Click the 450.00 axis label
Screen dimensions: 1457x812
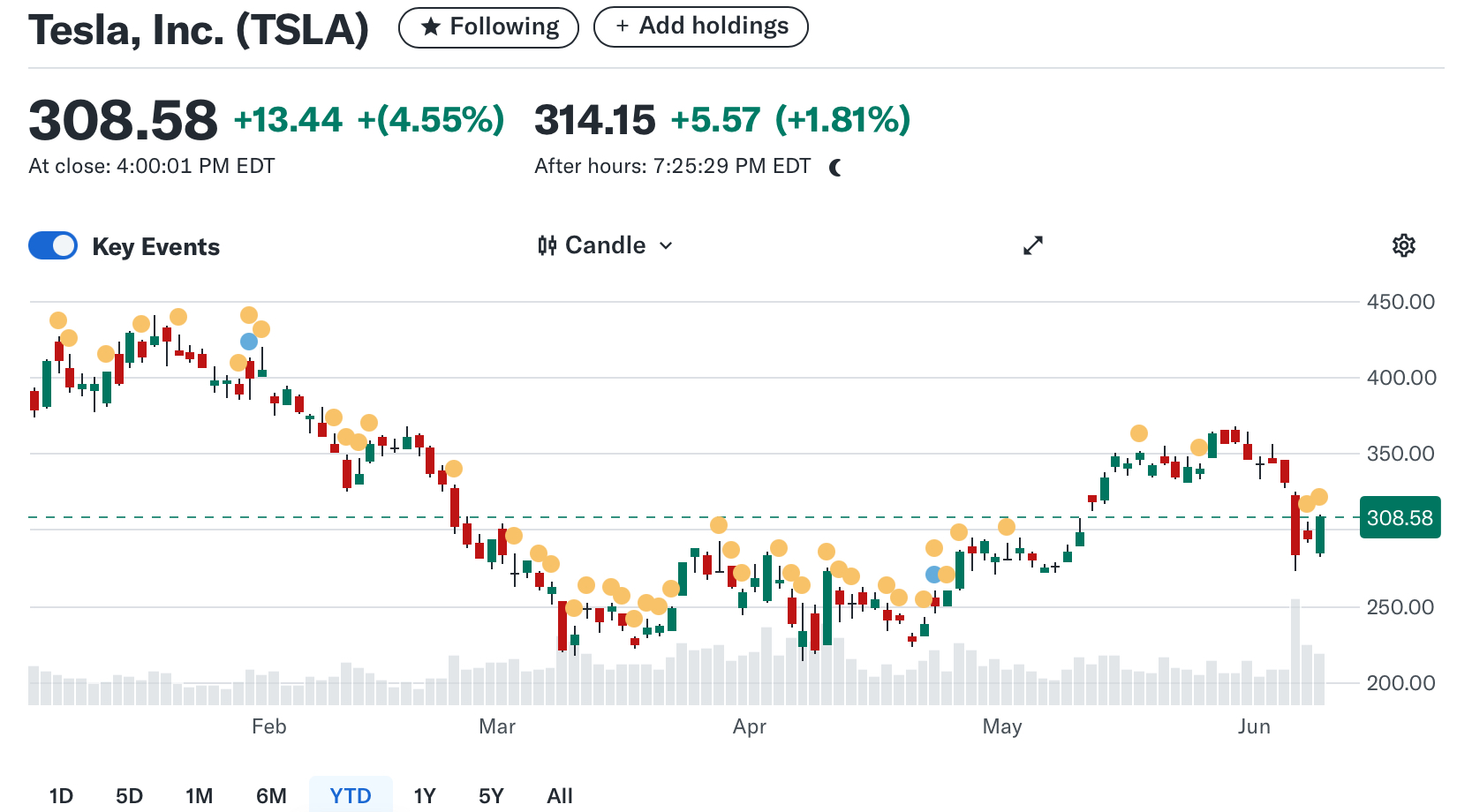pos(1401,302)
